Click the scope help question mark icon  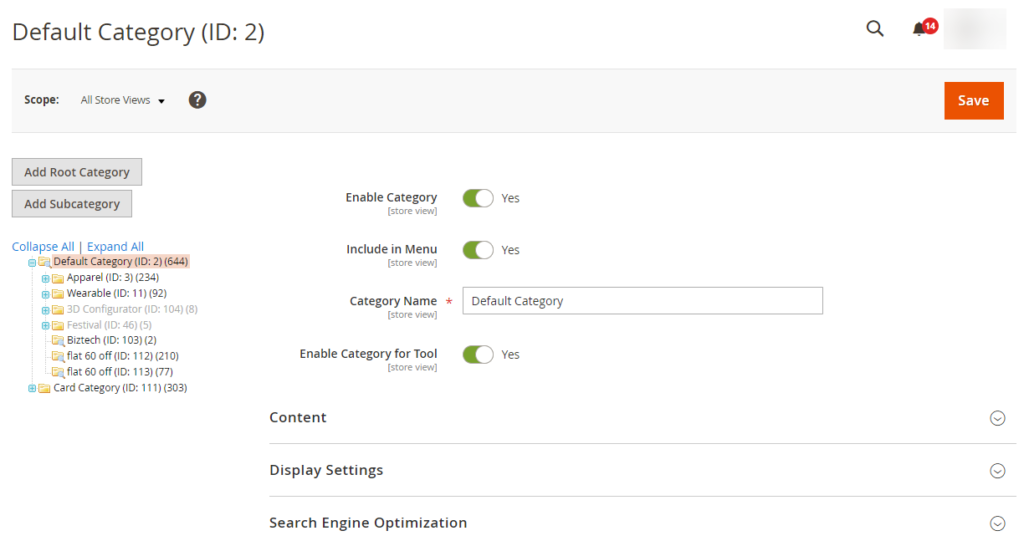click(x=197, y=100)
